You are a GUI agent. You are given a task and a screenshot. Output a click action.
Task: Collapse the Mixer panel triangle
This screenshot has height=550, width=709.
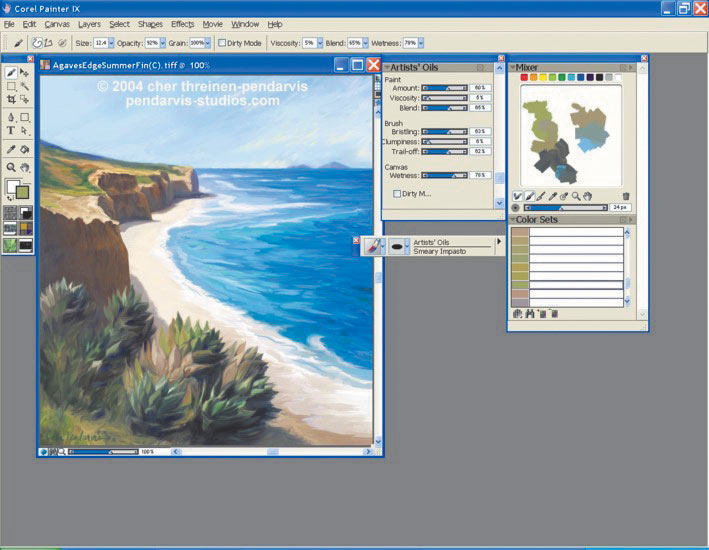pyautogui.click(x=513, y=67)
